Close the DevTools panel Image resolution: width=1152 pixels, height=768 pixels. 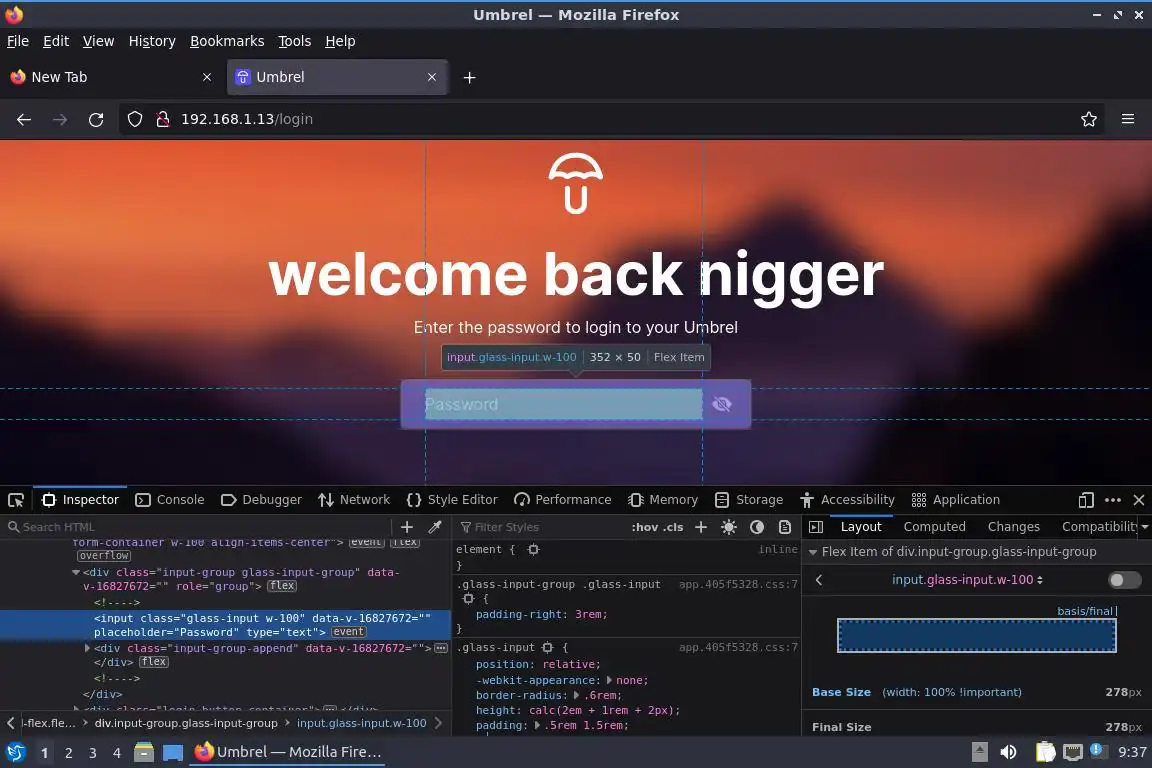point(1139,500)
